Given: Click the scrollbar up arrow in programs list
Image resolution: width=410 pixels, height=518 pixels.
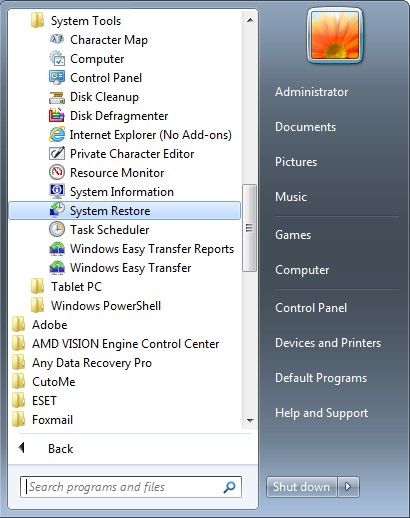Looking at the screenshot, I should point(250,20).
